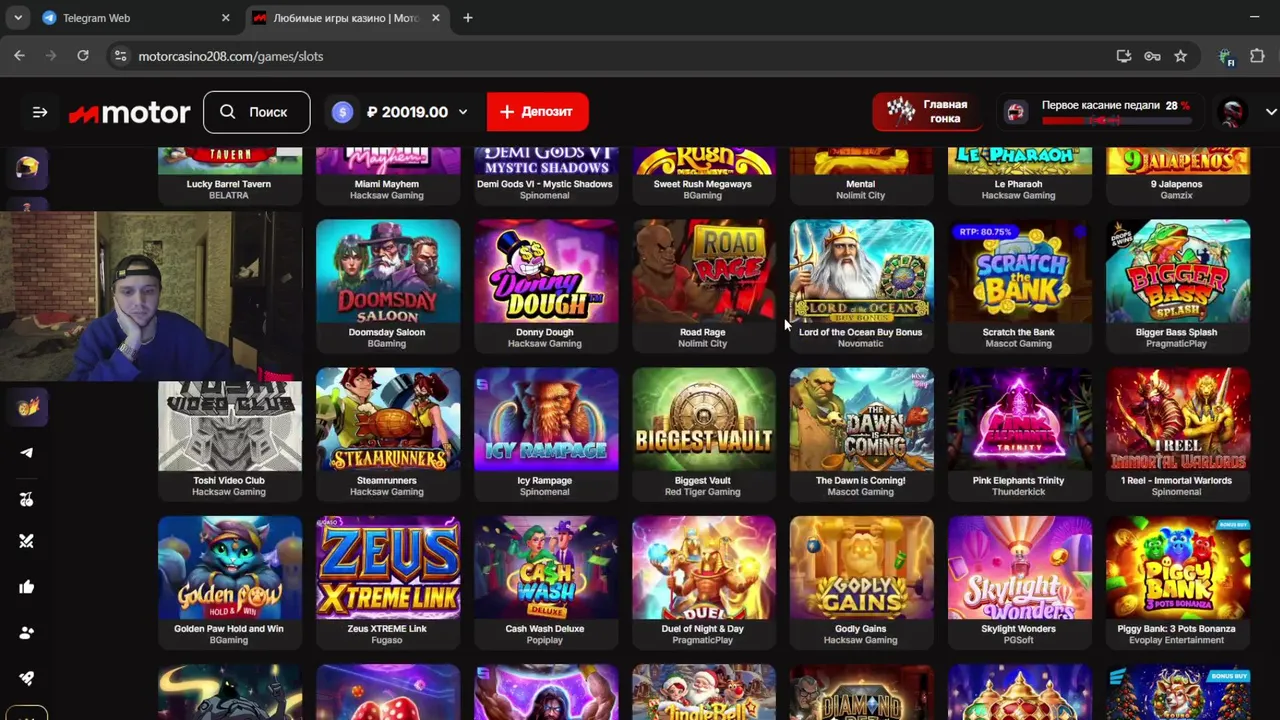
Task: Reload the page with refresh icon
Action: tap(83, 56)
